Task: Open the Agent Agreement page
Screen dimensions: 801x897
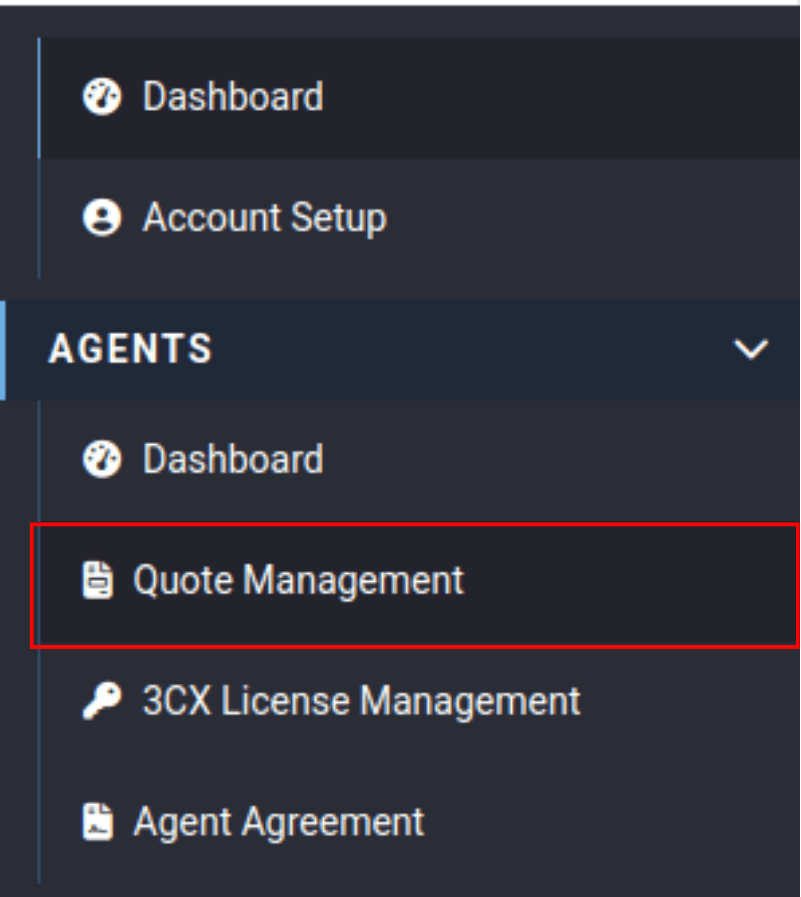Action: point(419,823)
